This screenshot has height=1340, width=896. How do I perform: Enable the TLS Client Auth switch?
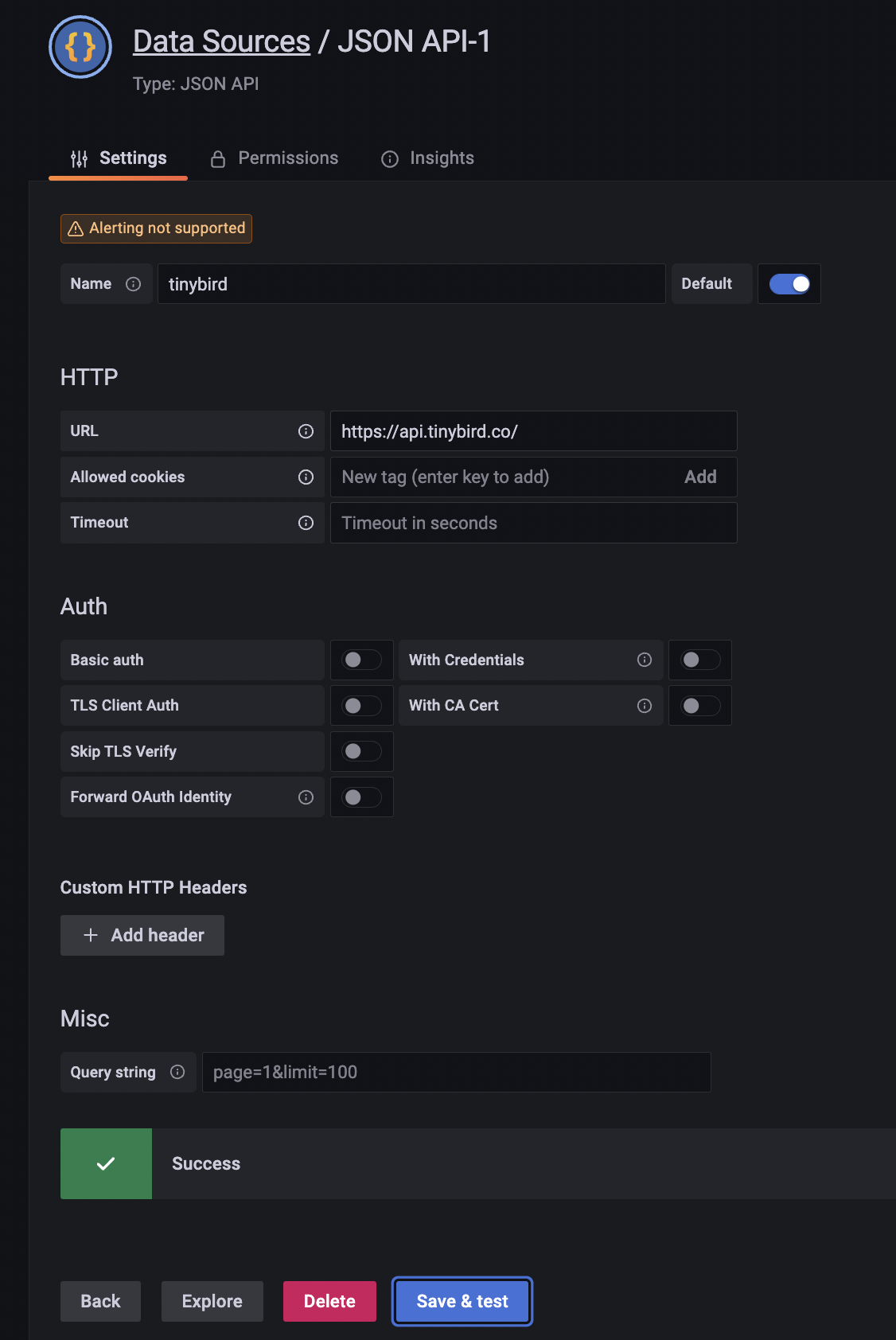361,706
